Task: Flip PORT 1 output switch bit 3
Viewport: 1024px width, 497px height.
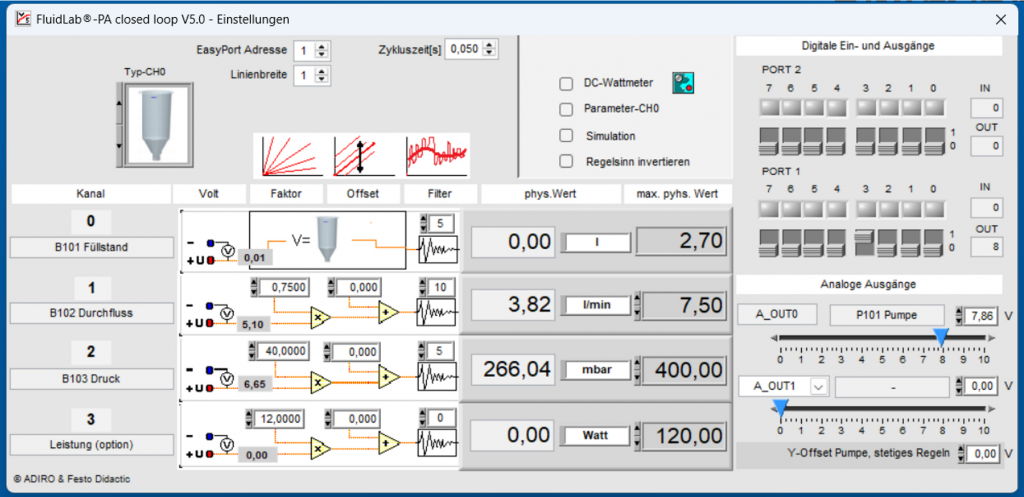Action: (x=866, y=242)
